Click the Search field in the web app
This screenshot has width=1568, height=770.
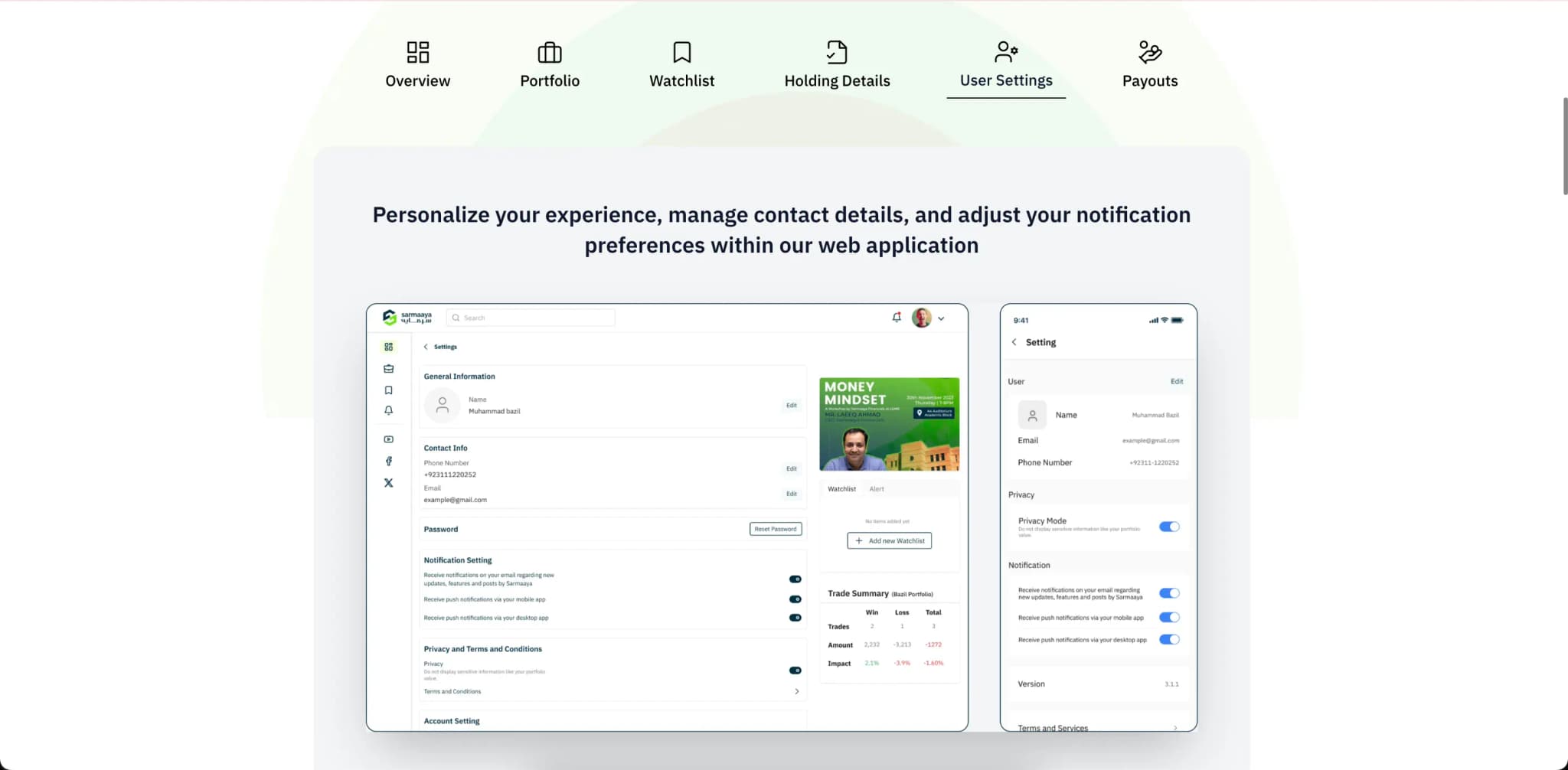[531, 318]
